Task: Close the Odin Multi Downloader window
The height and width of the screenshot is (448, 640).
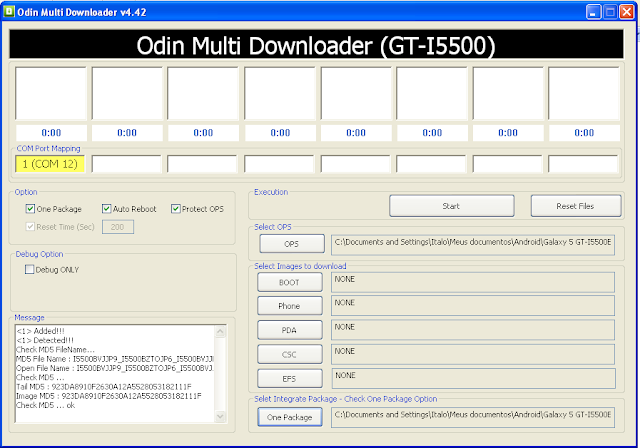Action: (x=627, y=11)
